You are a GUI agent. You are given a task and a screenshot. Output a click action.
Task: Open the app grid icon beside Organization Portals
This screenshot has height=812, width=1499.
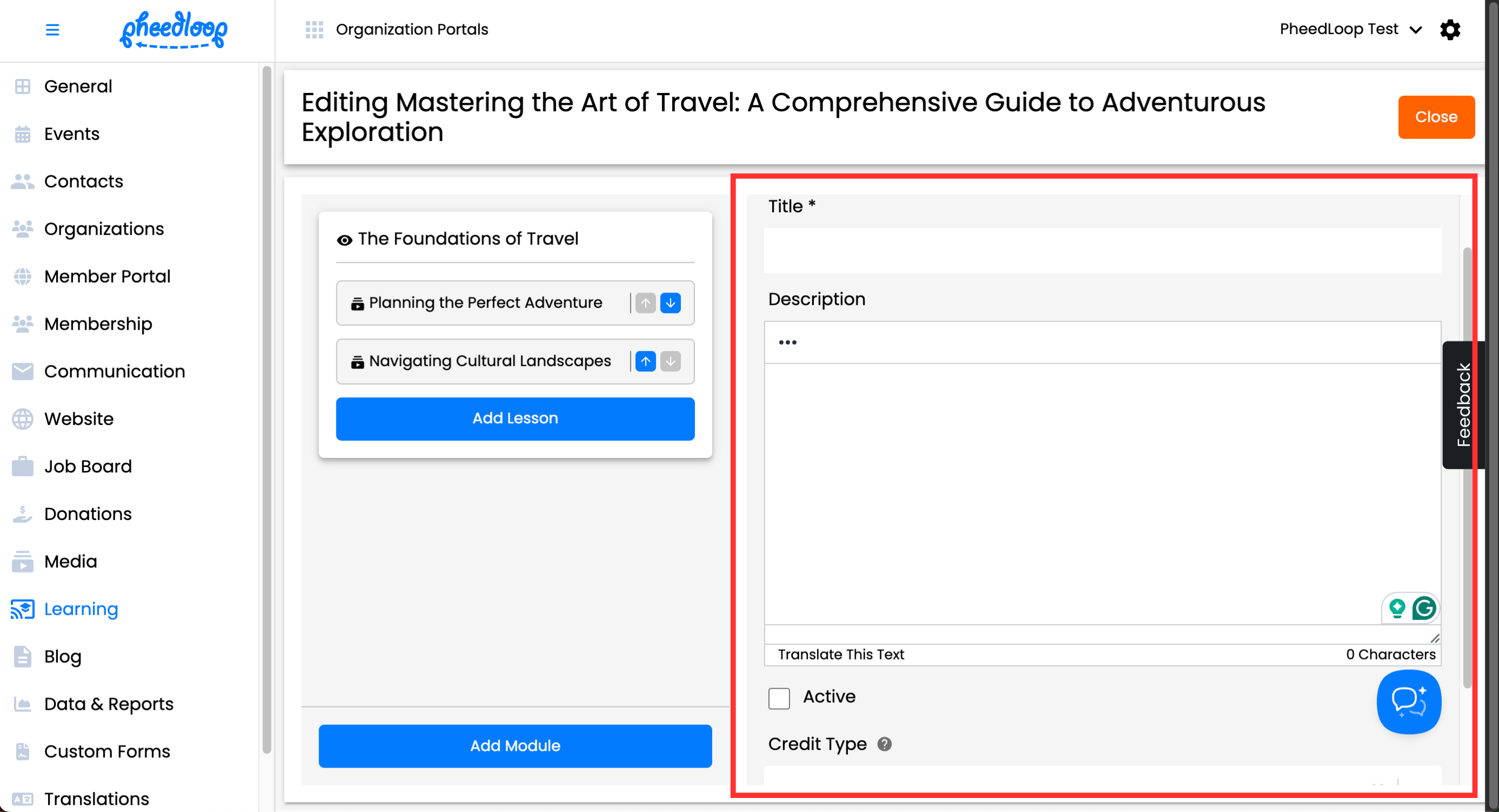[x=314, y=29]
